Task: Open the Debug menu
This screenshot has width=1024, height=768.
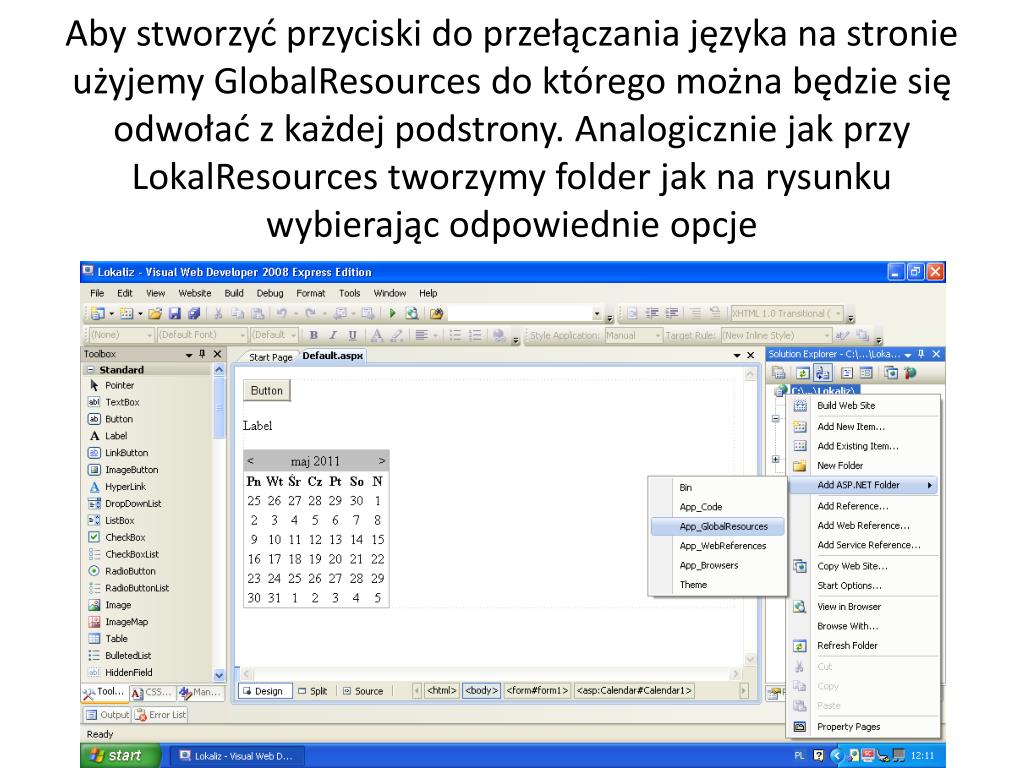Action: [x=270, y=293]
